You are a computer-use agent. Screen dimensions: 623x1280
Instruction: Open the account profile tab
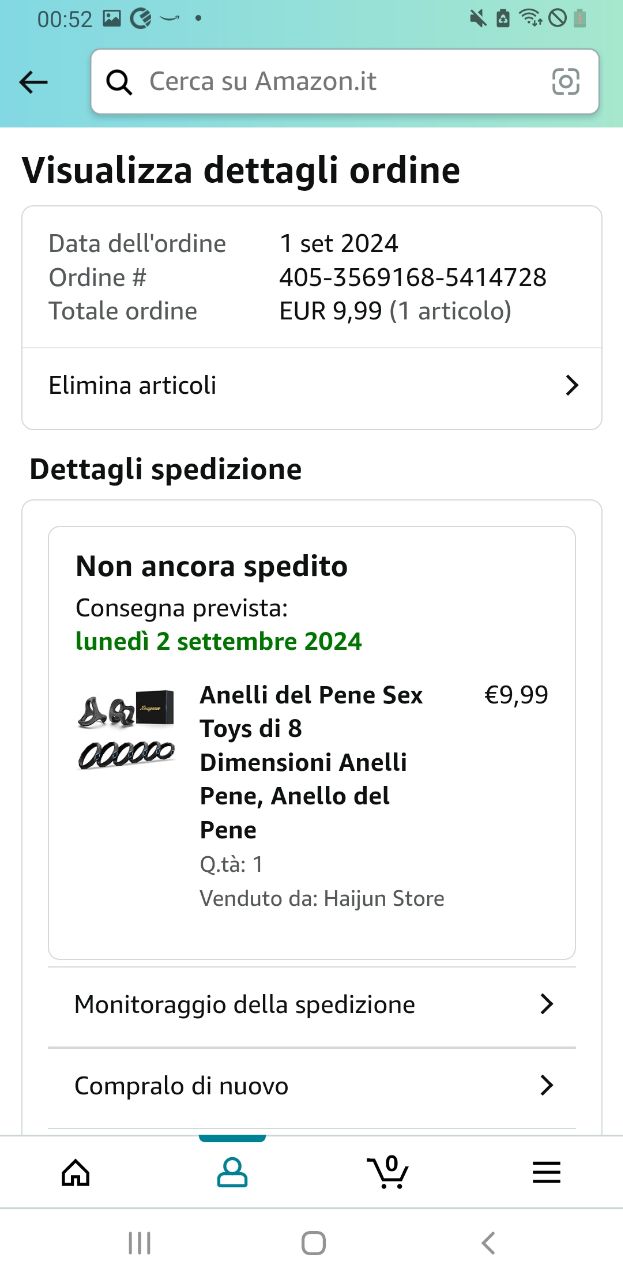pyautogui.click(x=232, y=1172)
